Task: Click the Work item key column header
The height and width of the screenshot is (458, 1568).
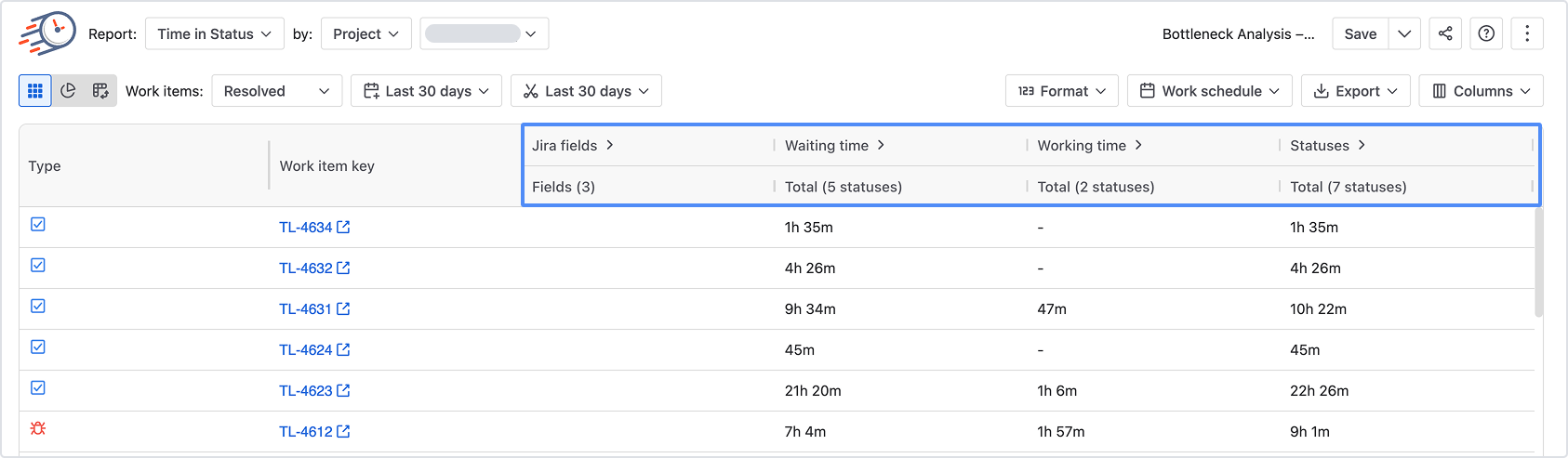Action: click(326, 165)
